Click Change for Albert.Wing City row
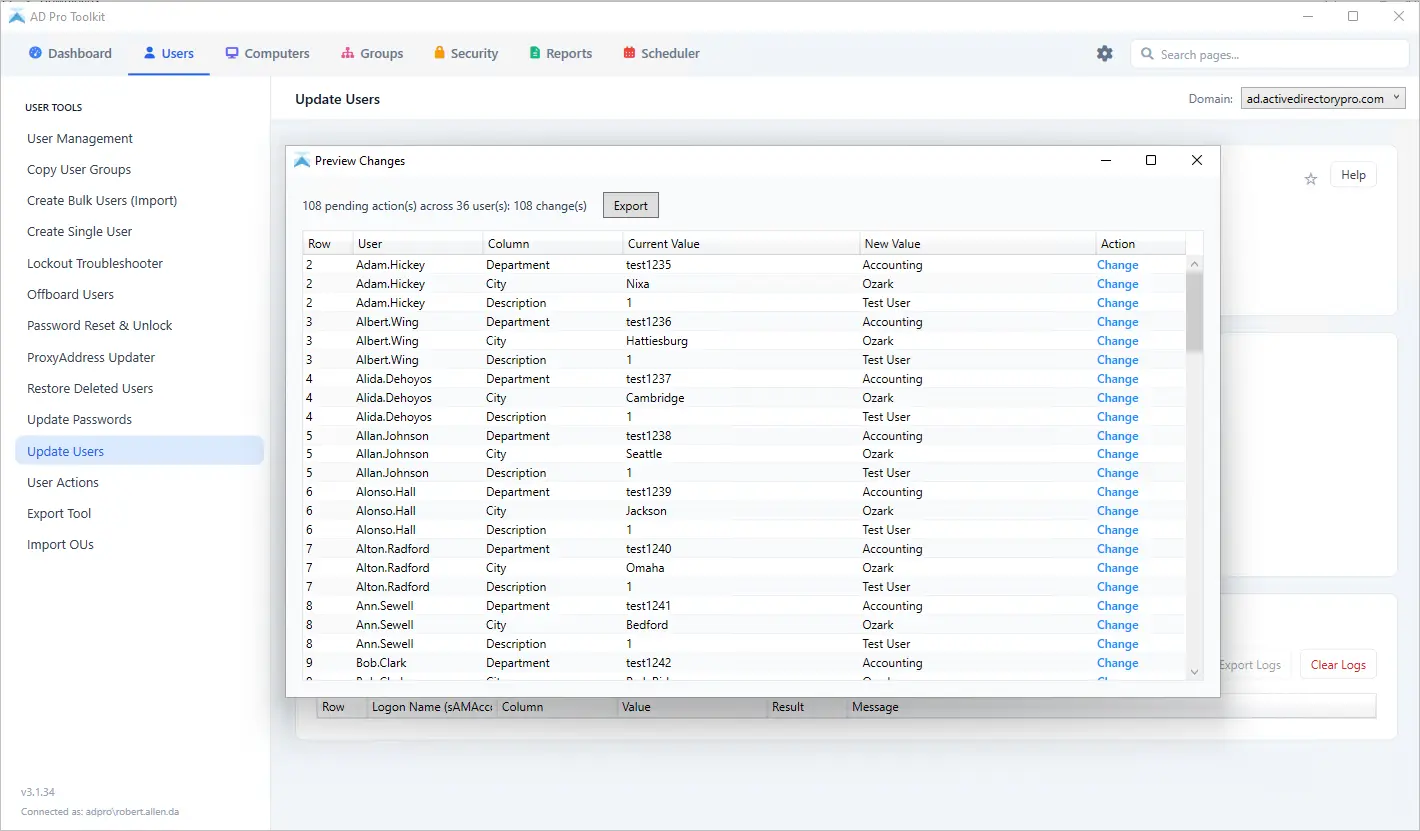 point(1117,341)
